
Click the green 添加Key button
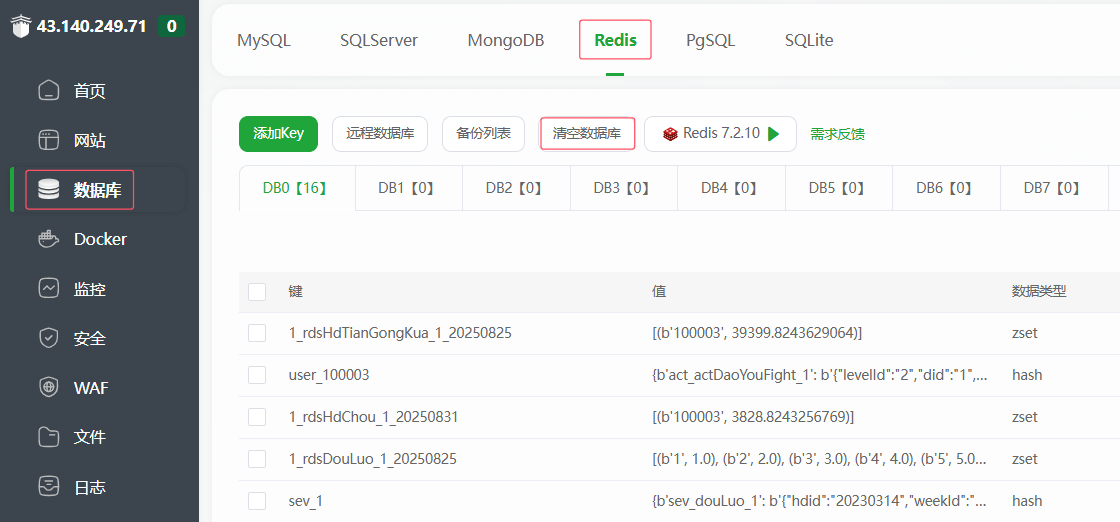(278, 134)
